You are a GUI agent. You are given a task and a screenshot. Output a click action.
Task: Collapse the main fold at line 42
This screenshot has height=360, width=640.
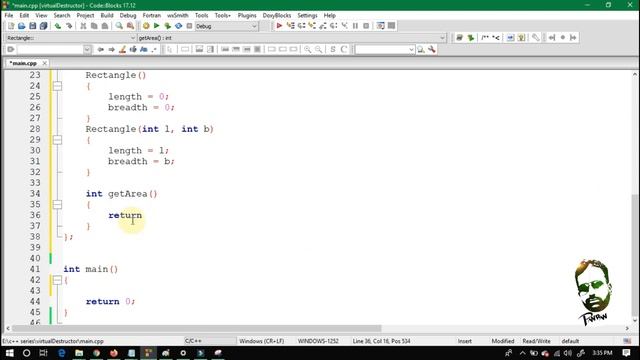57,280
